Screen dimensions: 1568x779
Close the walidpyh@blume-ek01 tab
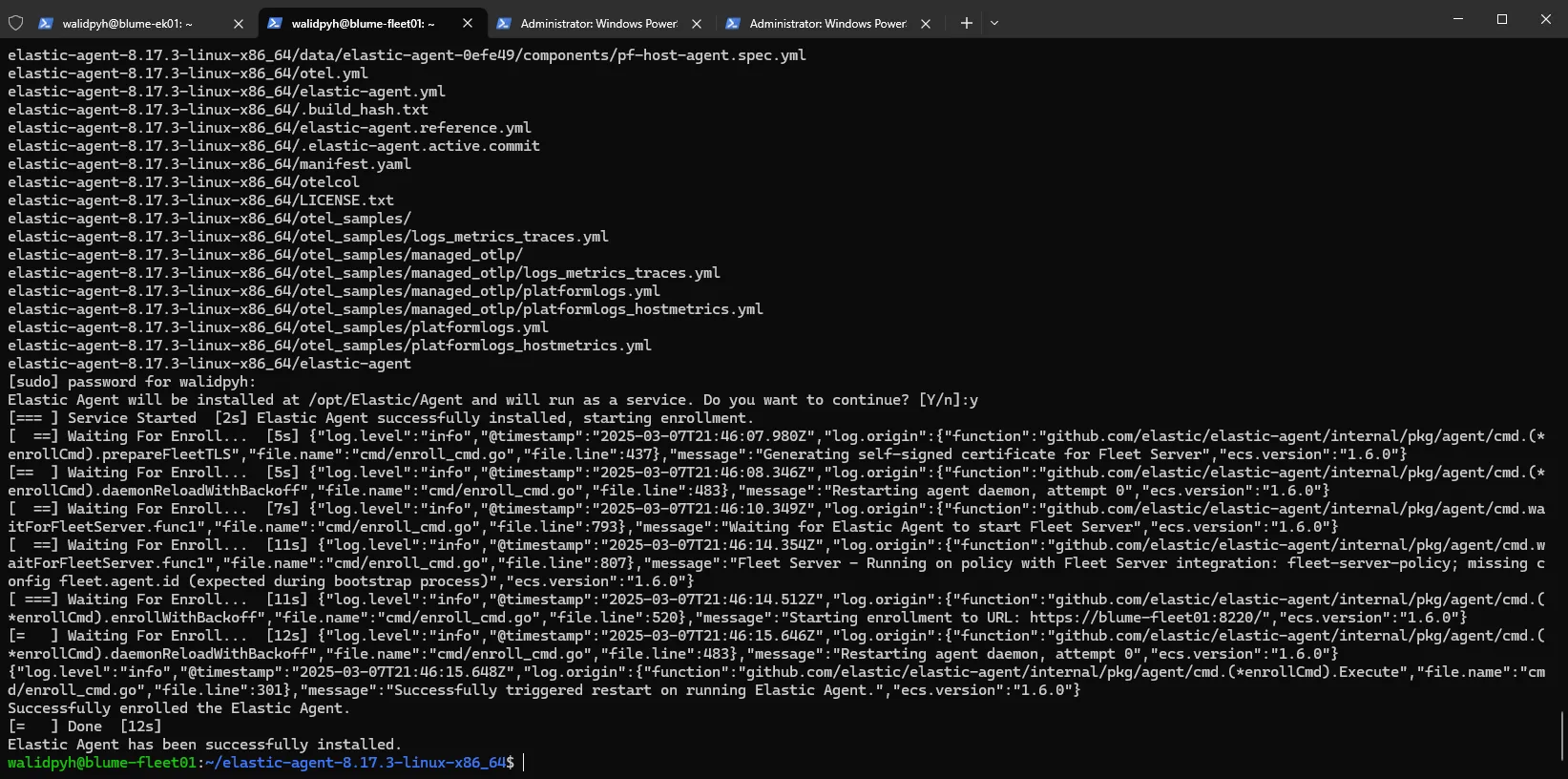(239, 24)
